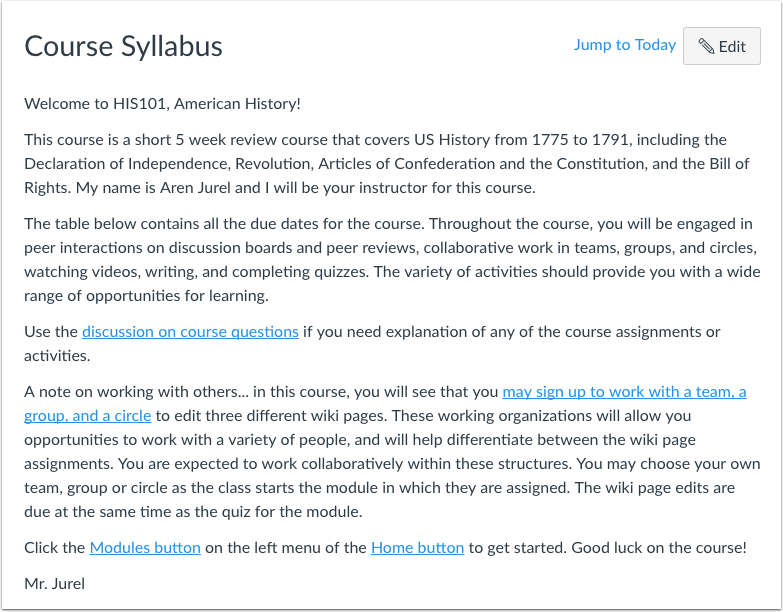Click the word 'activities.' after the discussion link
The width and height of the screenshot is (783, 612).
tap(57, 356)
